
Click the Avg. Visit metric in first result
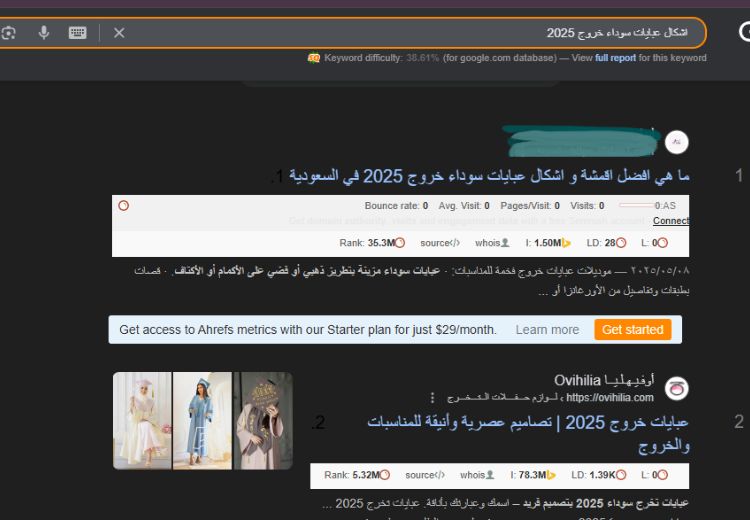[464, 206]
